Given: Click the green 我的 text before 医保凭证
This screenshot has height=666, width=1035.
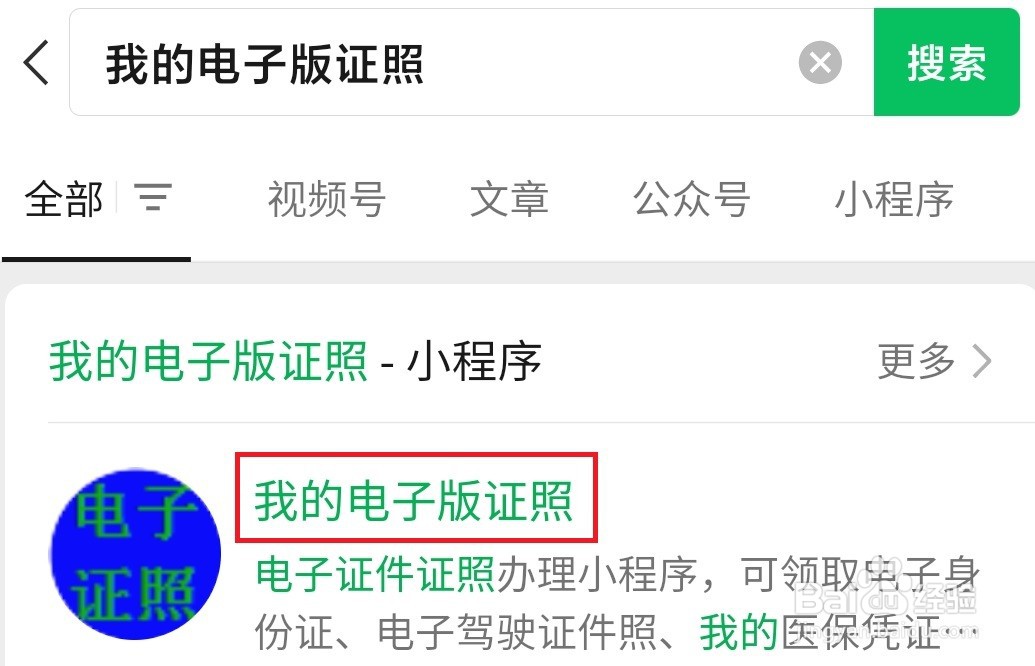Looking at the screenshot, I should point(739,632).
